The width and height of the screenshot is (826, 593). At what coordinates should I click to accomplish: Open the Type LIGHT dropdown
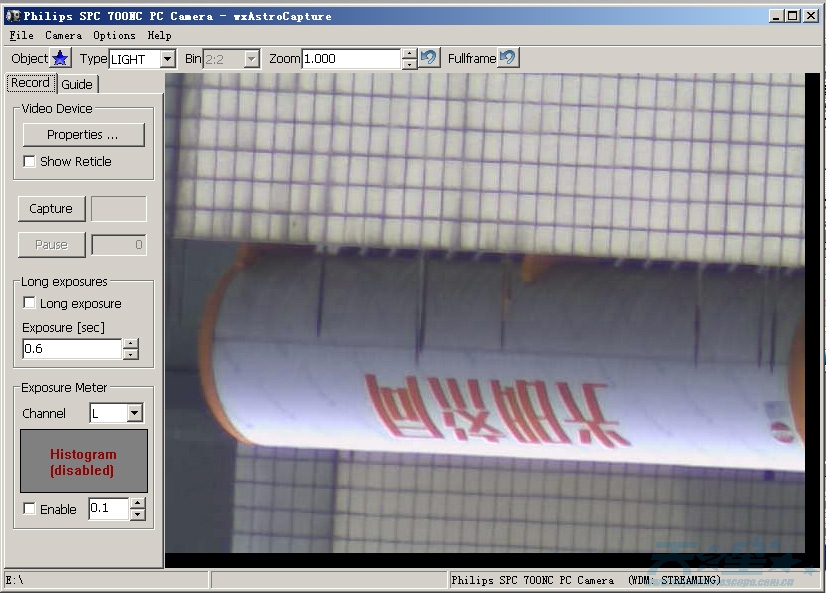[x=167, y=59]
